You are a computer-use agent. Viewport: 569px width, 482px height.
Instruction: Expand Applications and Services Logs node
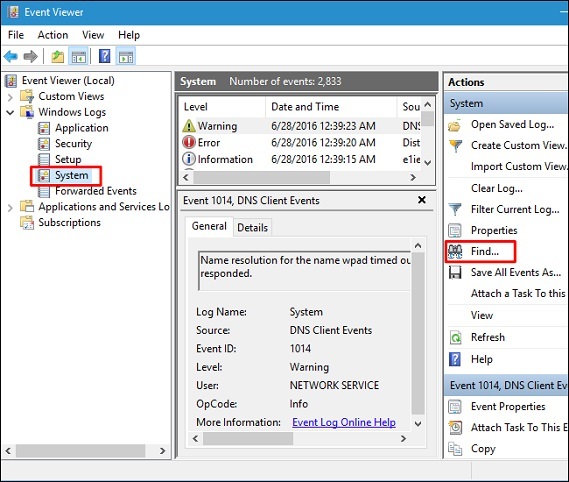[x=10, y=207]
